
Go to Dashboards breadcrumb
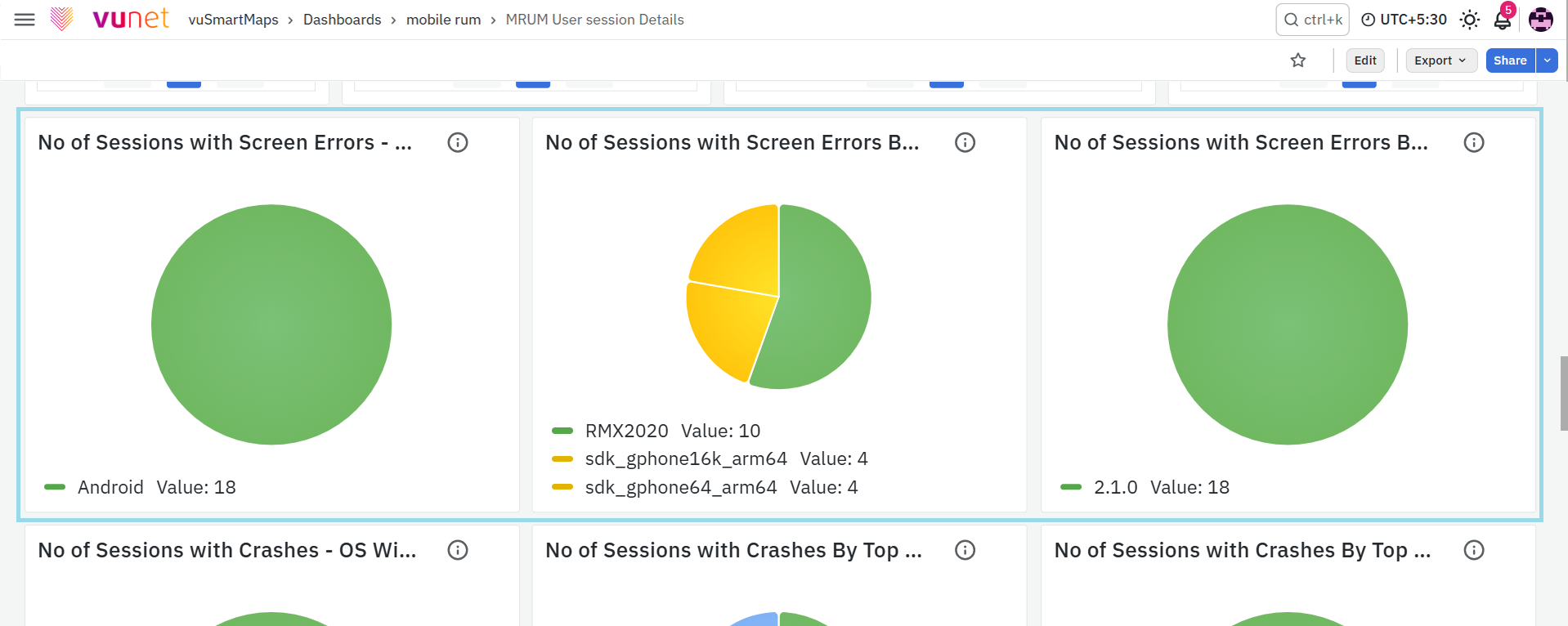point(342,20)
